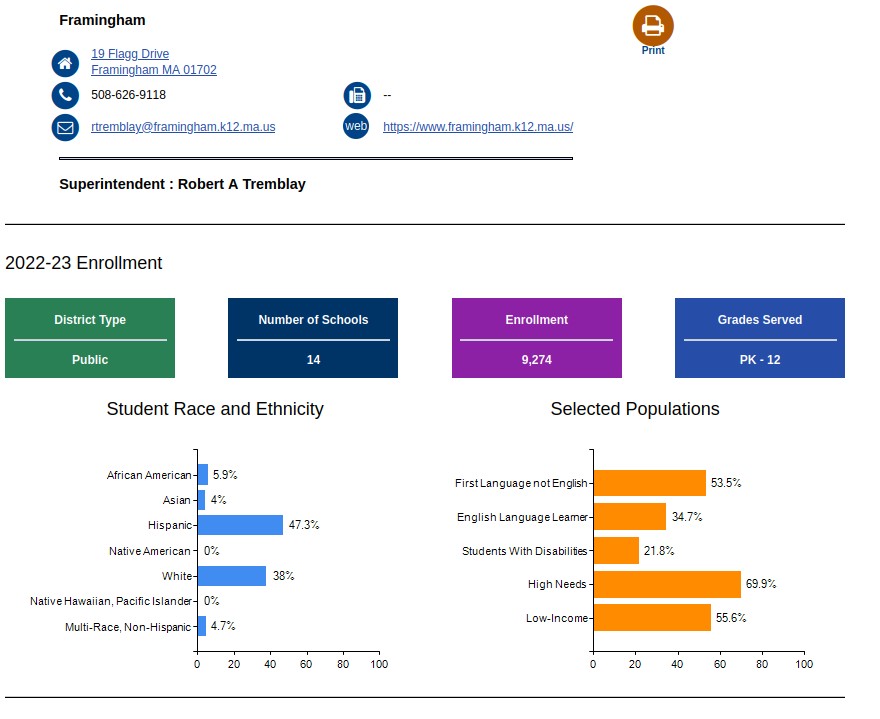This screenshot has width=880, height=719.
Task: Select the green District Type tile
Action: pos(90,338)
